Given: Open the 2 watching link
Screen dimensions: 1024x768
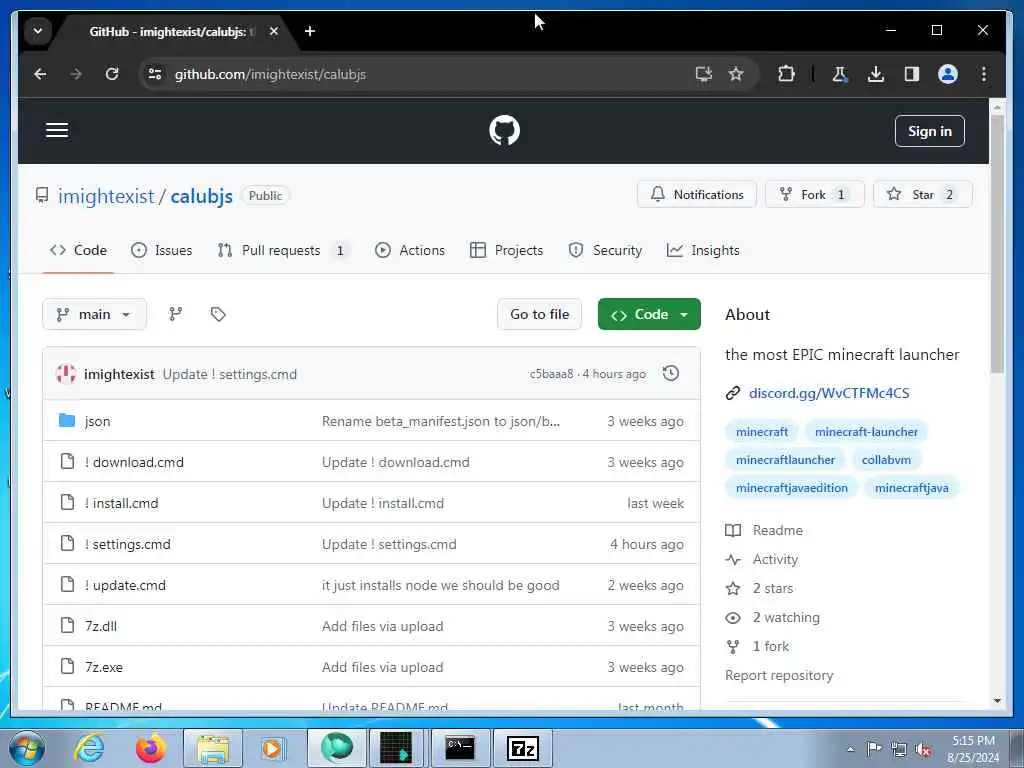Looking at the screenshot, I should [x=786, y=617].
